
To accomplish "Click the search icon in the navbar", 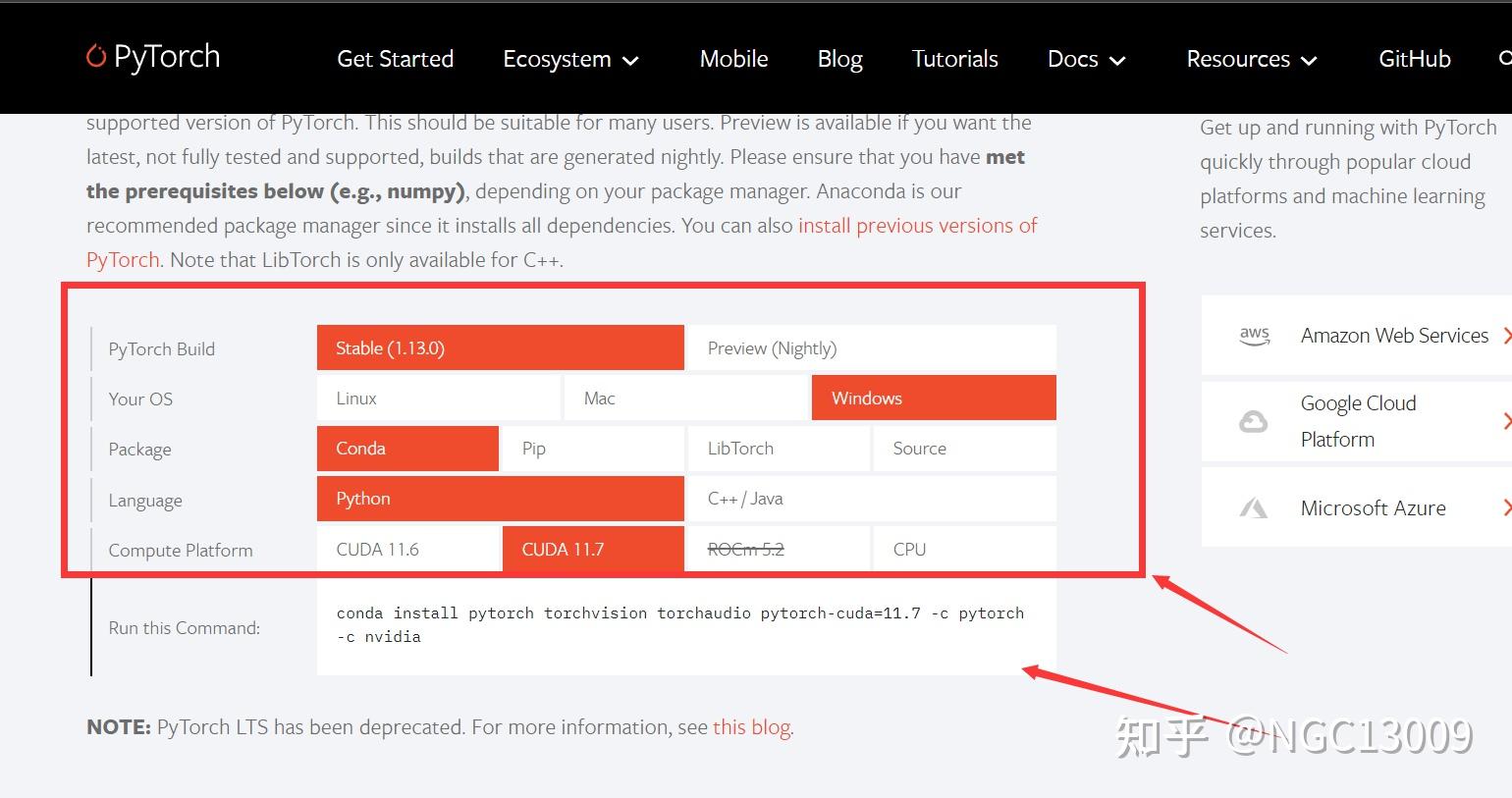I will coord(1505,58).
